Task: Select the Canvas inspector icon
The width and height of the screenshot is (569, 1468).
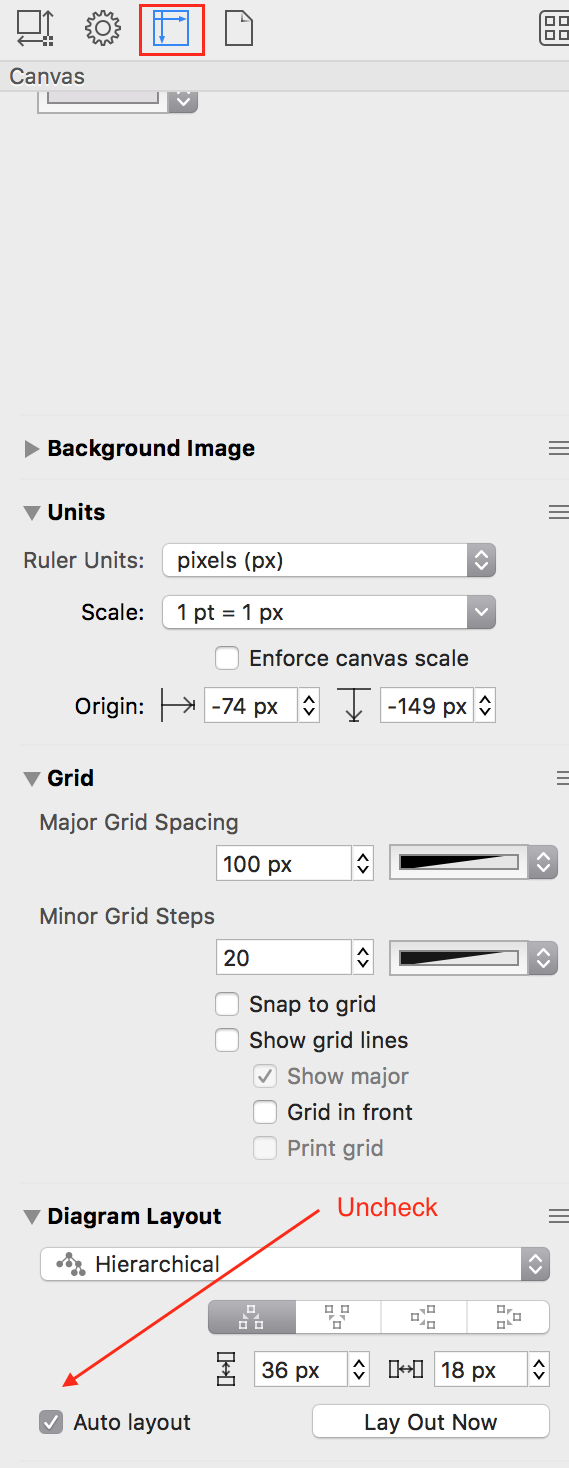Action: [x=171, y=29]
